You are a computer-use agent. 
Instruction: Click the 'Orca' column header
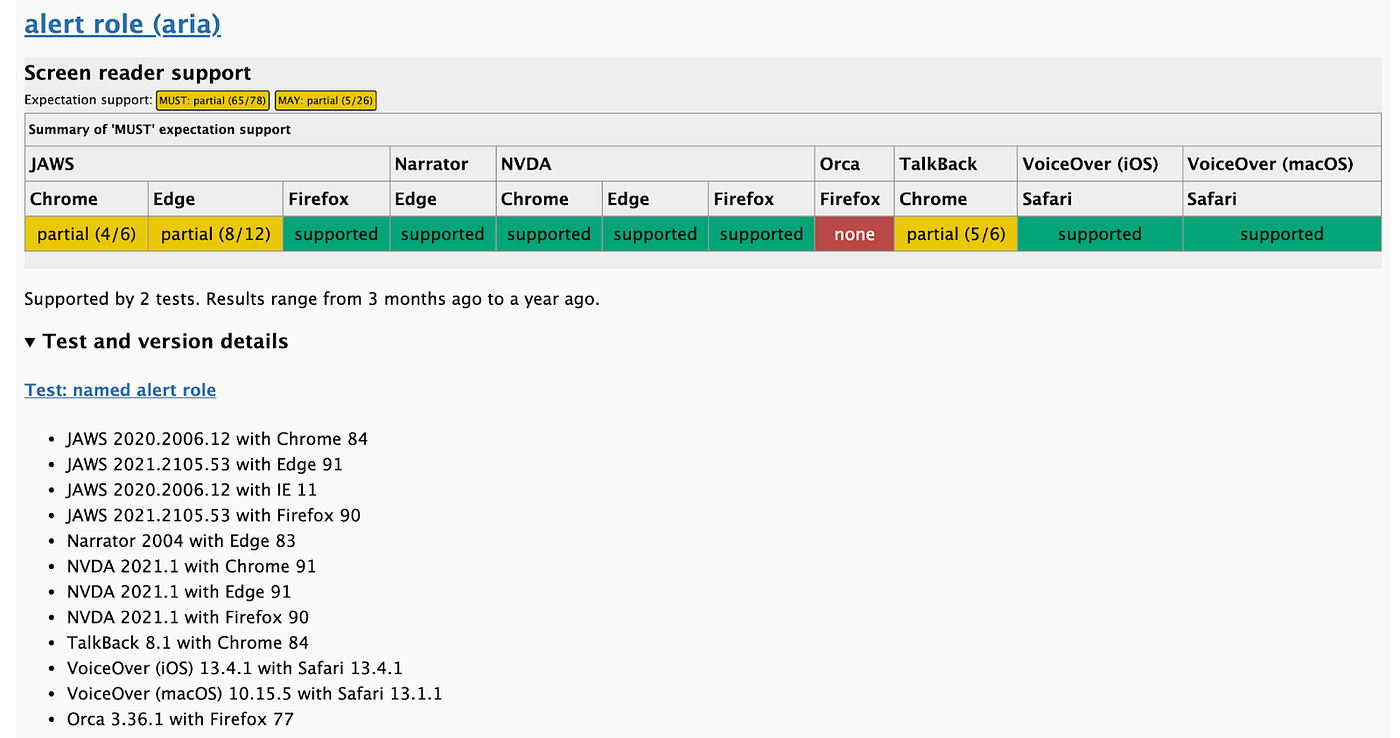(x=854, y=164)
